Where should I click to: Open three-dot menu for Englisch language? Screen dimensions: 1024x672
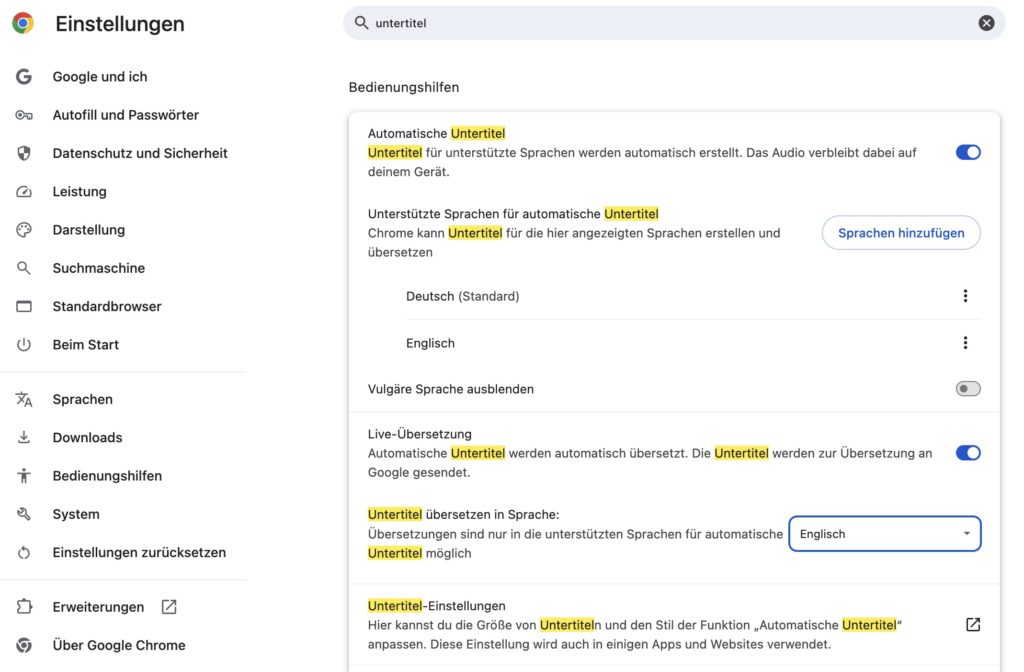[965, 343]
